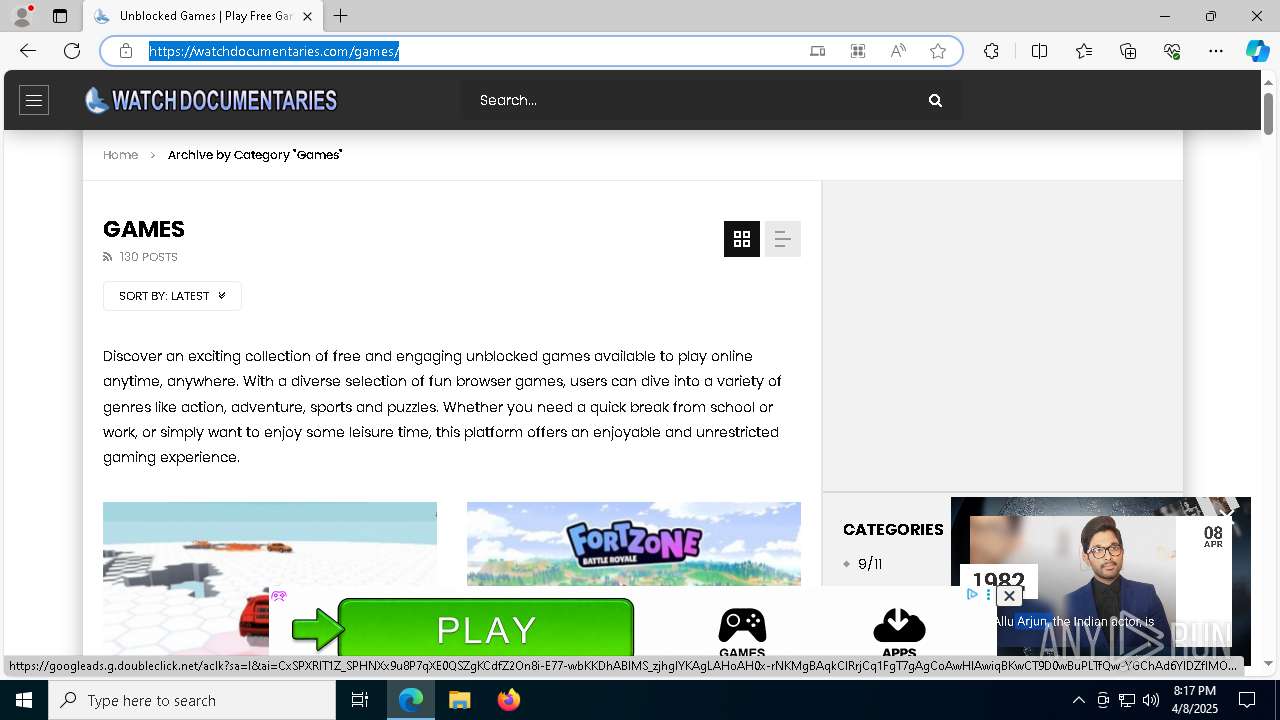Add this page to favorites star
Screen dimensions: 1280x720
[x=938, y=51]
